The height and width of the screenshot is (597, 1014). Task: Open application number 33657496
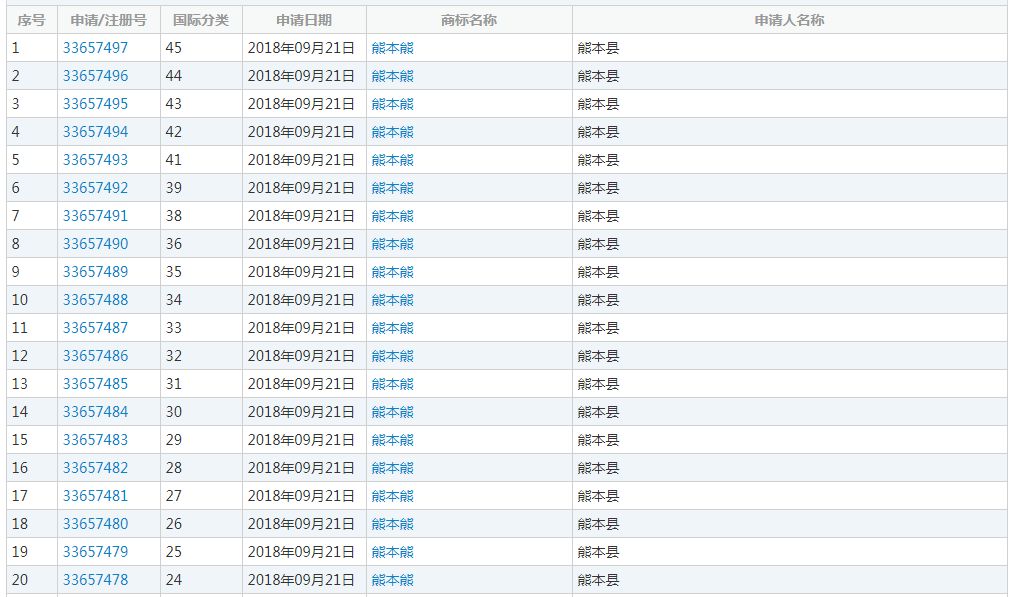click(x=95, y=76)
